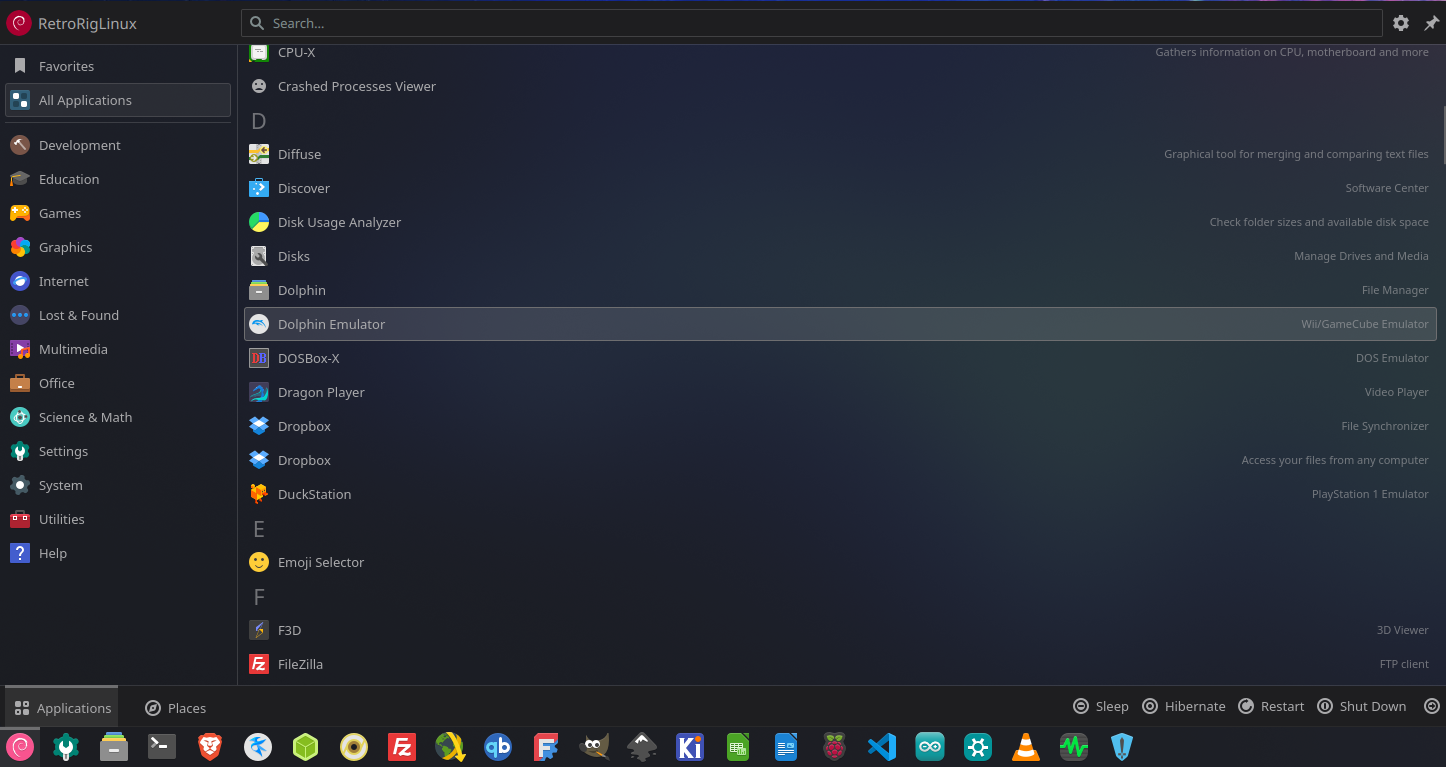Screen dimensions: 1446x767
Task: Open Emoji Selector app
Action: [320, 562]
